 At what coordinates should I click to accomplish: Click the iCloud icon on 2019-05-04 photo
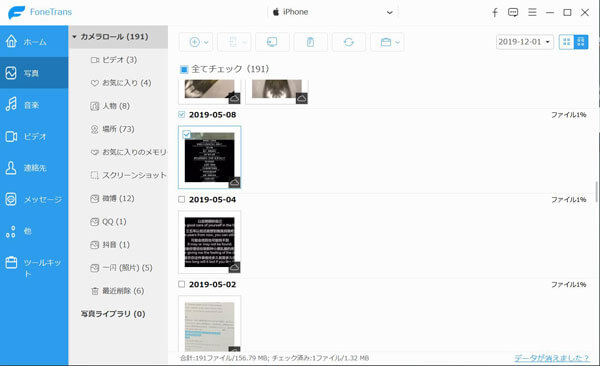coord(235,267)
